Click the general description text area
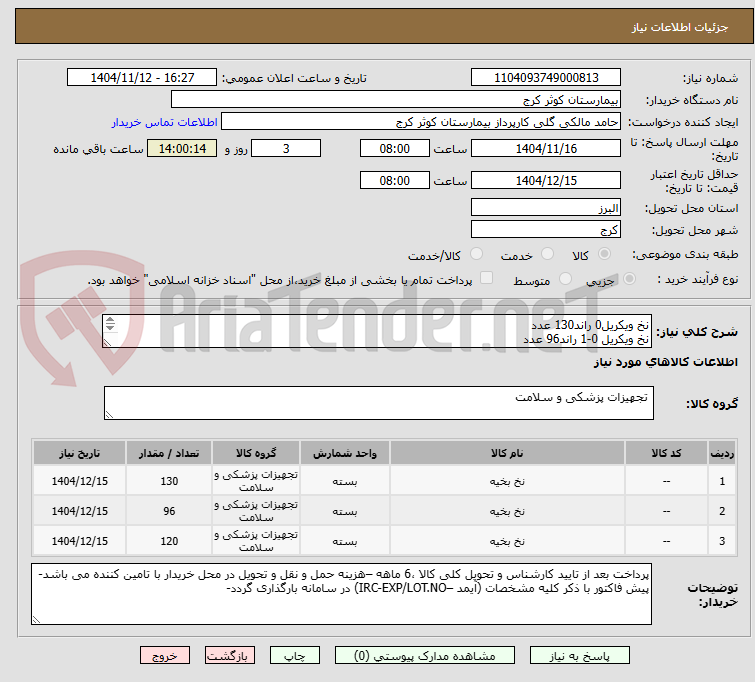The image size is (755, 682). click(377, 331)
